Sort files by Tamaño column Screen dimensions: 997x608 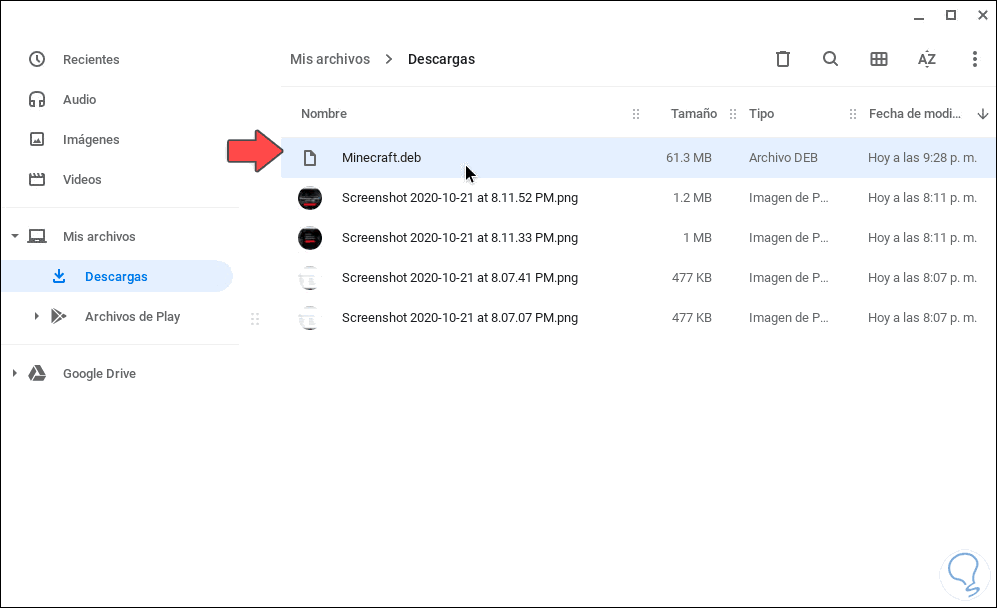click(x=693, y=114)
